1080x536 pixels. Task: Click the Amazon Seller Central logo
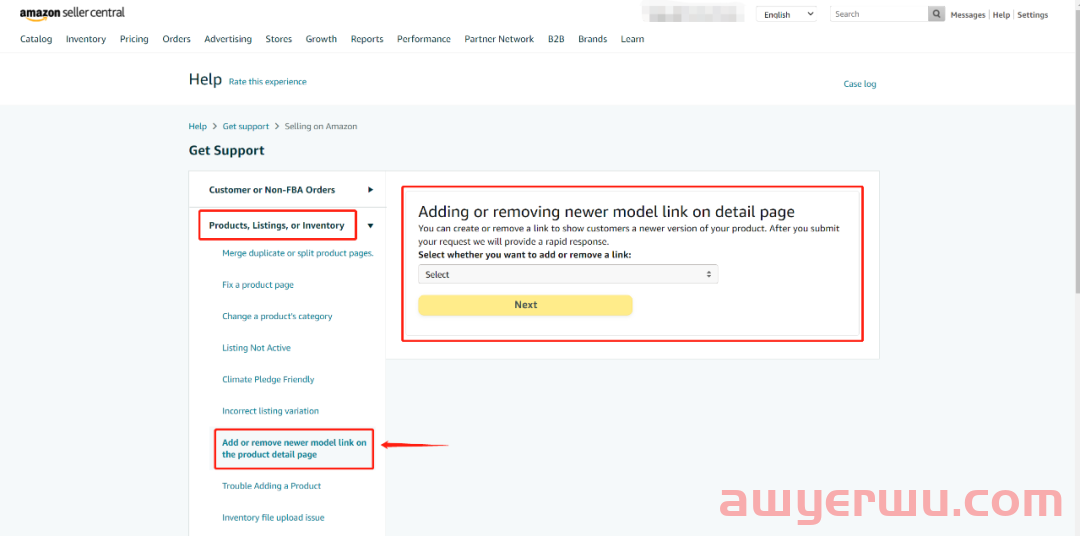72,13
